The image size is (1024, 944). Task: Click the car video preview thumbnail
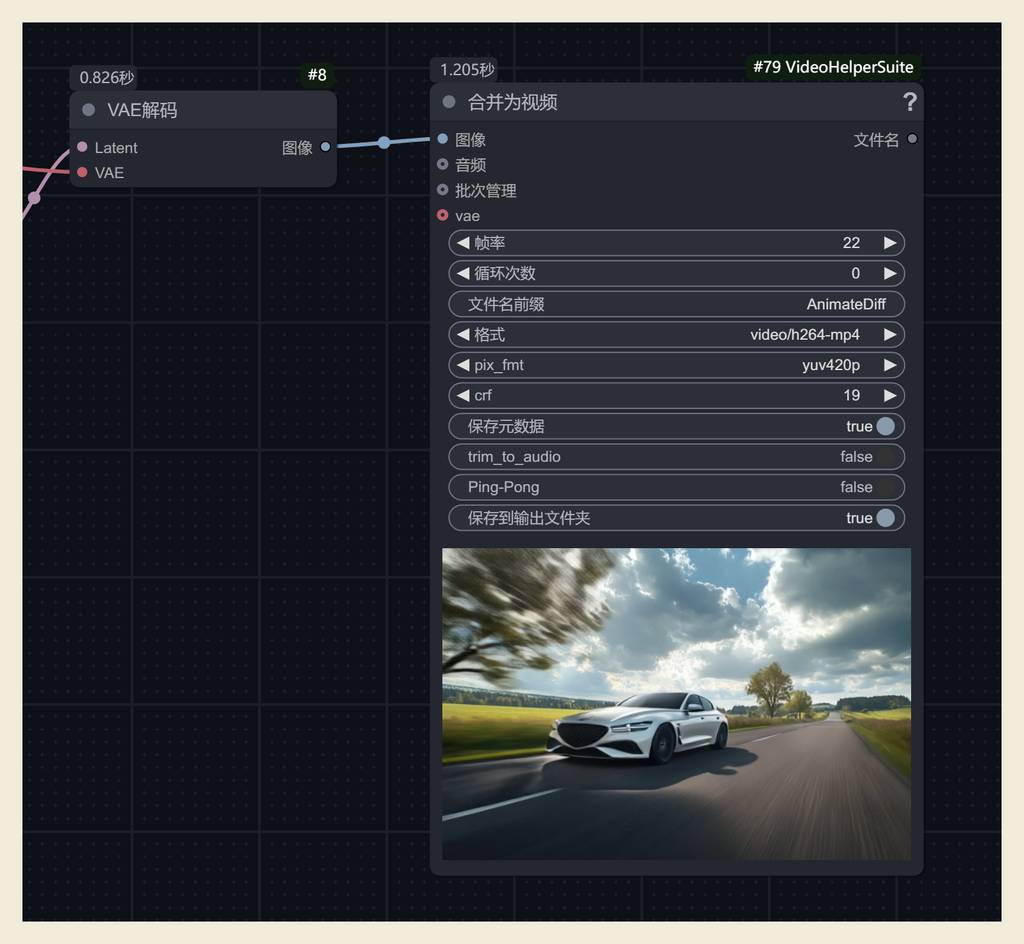676,703
